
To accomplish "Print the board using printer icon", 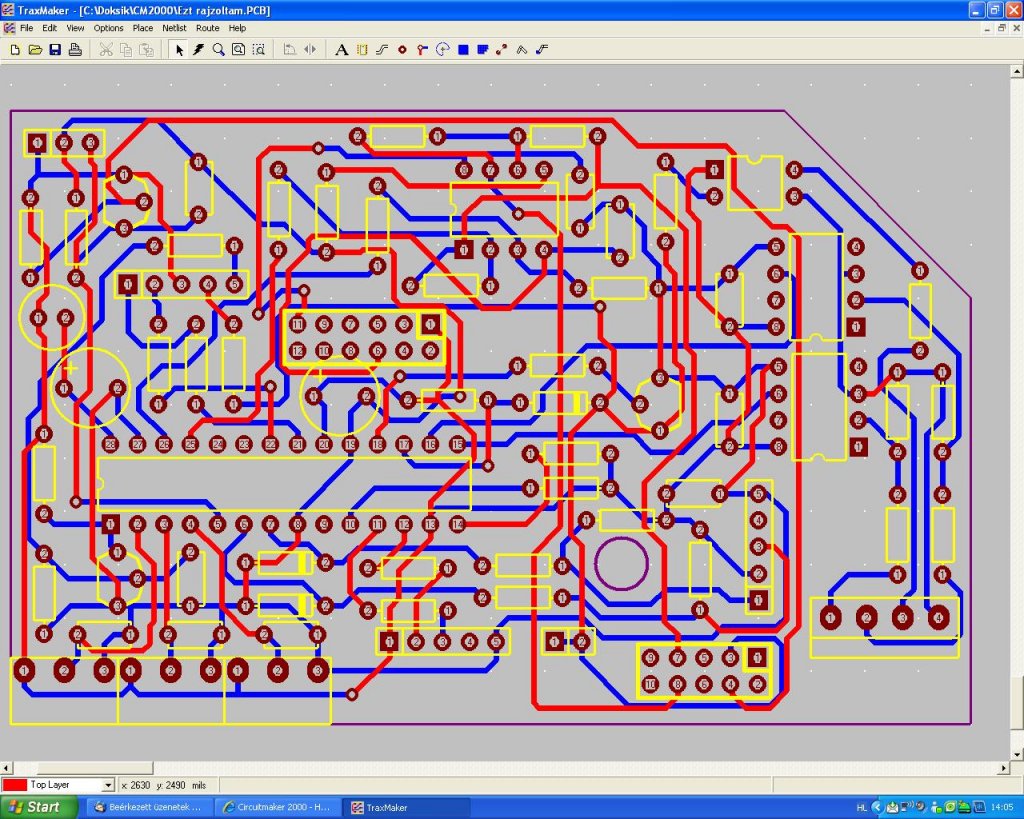I will click(x=75, y=50).
